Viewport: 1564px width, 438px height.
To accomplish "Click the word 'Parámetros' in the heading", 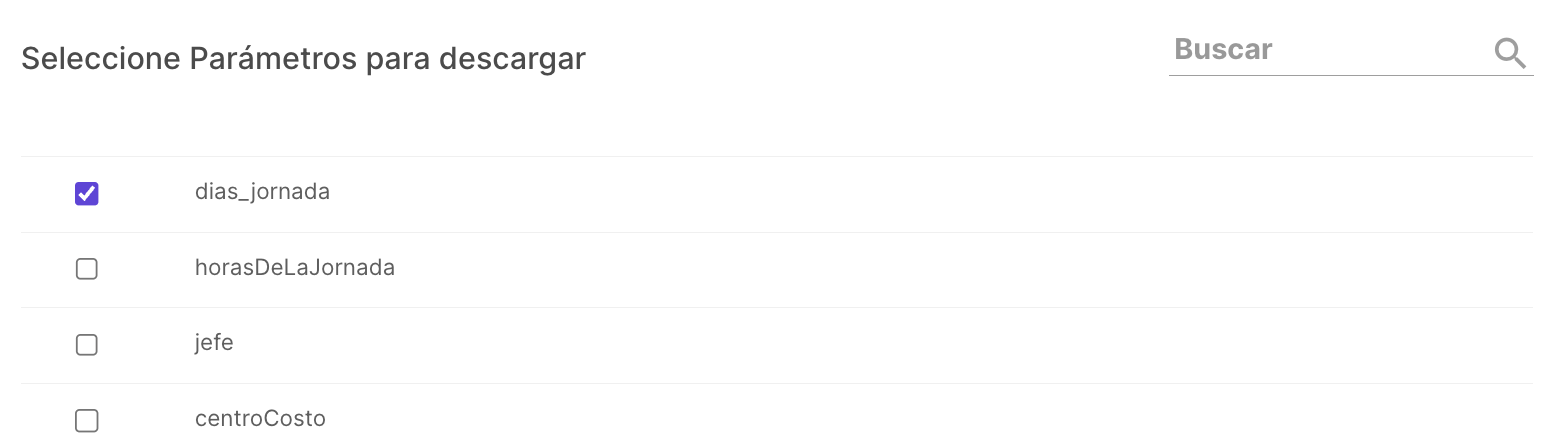I will 272,59.
